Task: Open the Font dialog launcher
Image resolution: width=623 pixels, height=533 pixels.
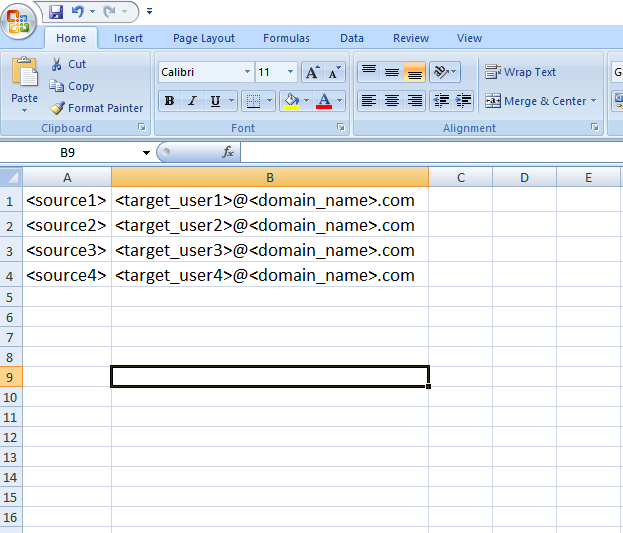Action: 341,127
